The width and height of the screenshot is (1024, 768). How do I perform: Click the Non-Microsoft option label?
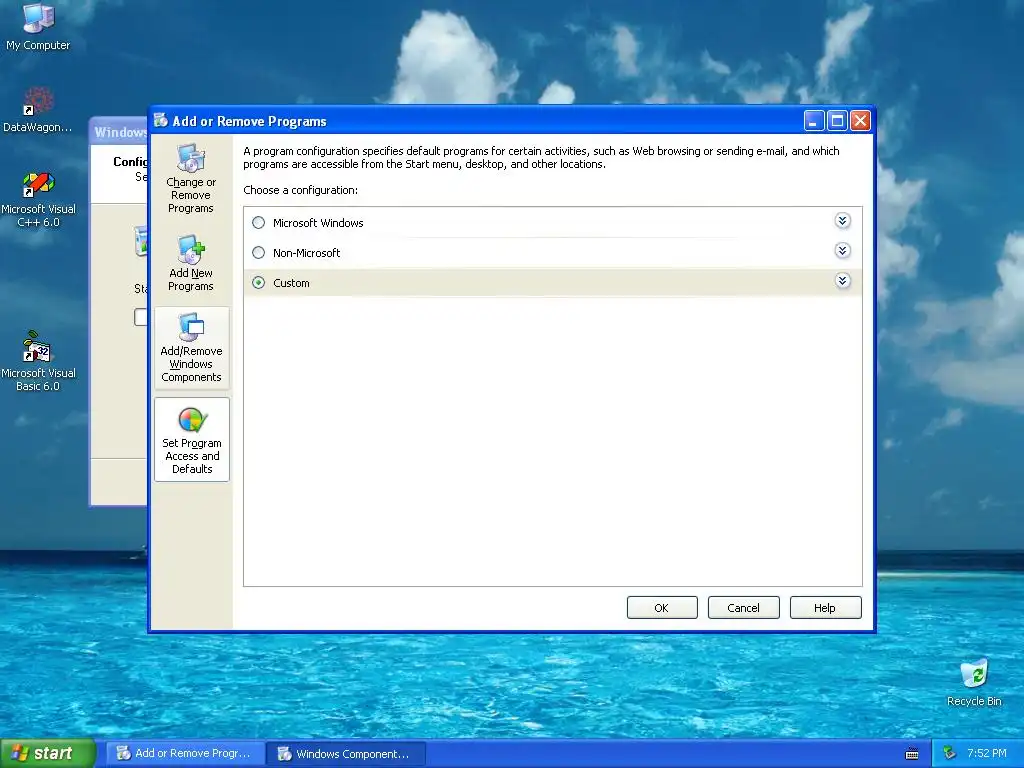click(x=306, y=253)
